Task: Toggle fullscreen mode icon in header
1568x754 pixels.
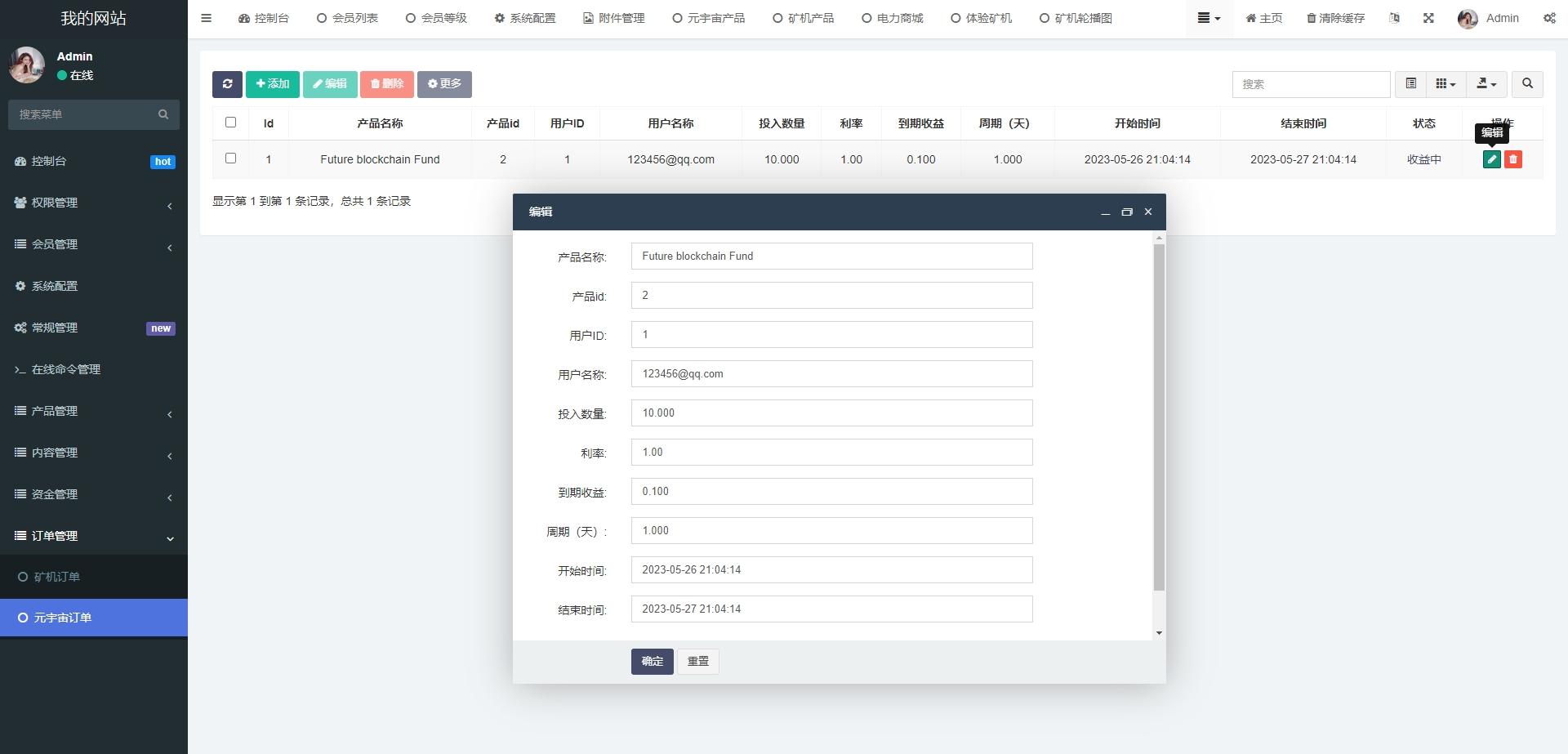Action: 1428,18
